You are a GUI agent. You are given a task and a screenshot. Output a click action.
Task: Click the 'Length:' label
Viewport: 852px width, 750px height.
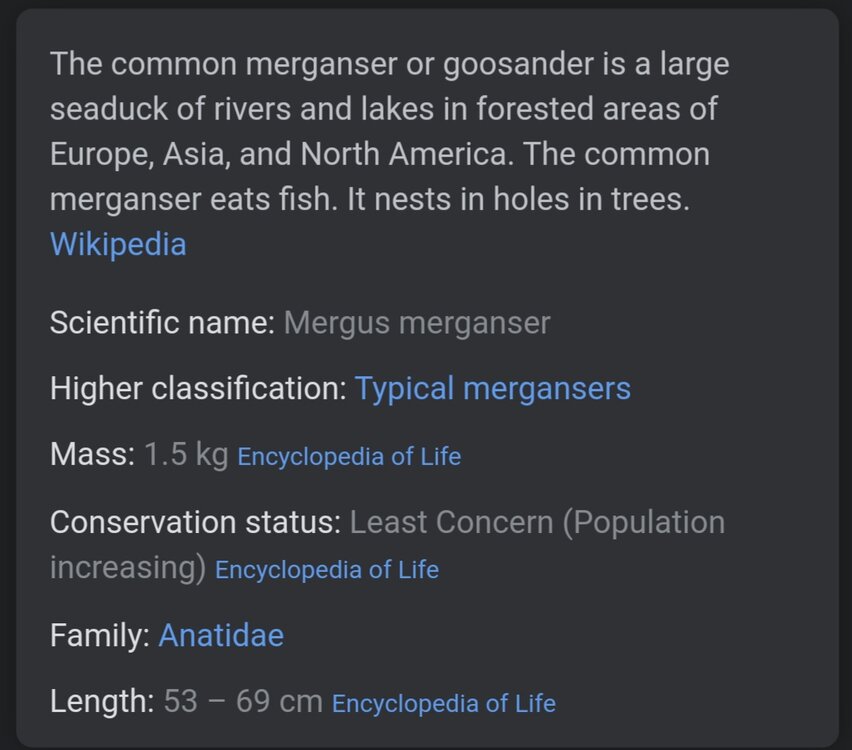tap(102, 701)
